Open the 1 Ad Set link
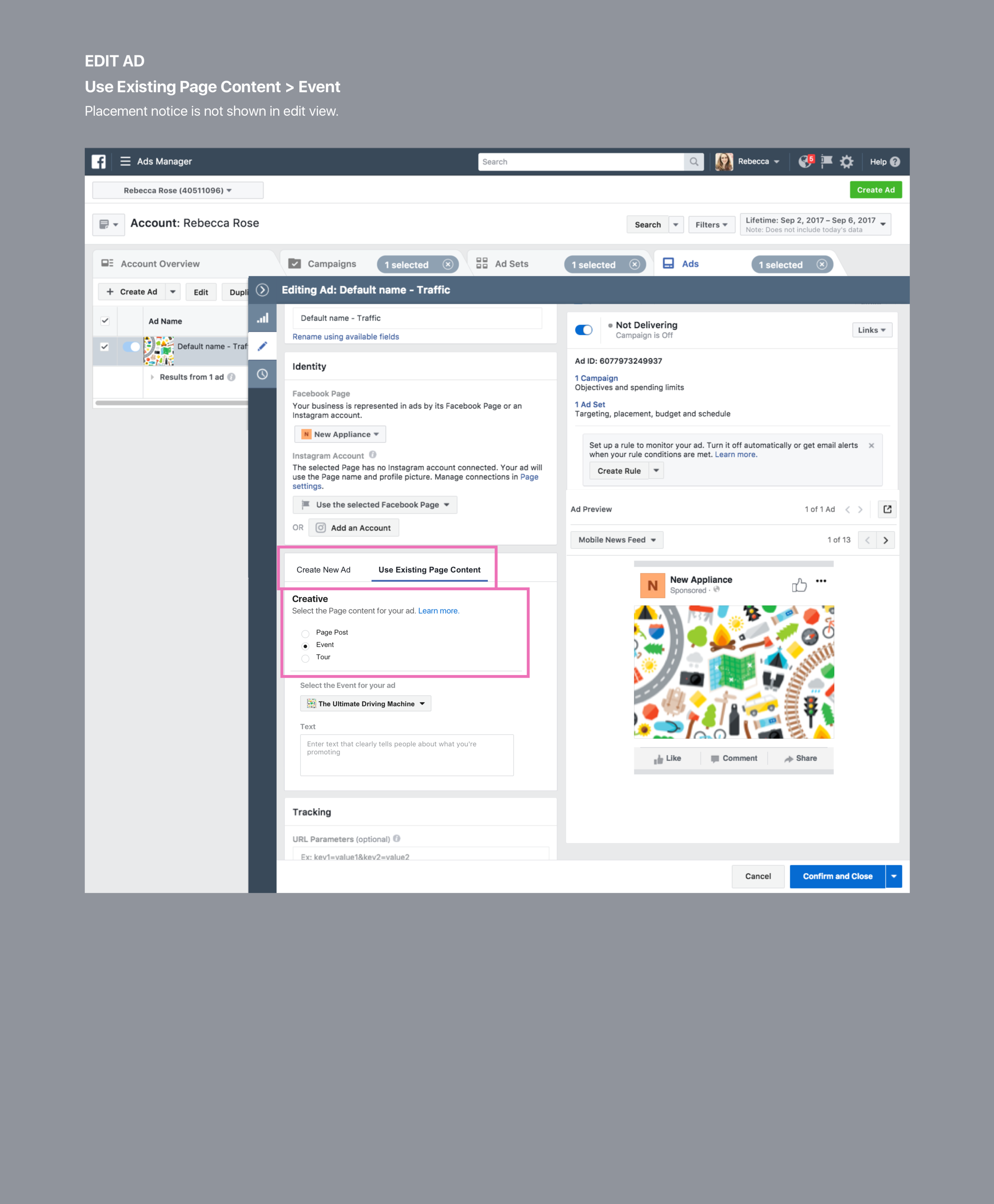The image size is (994, 1204). pyautogui.click(x=590, y=404)
